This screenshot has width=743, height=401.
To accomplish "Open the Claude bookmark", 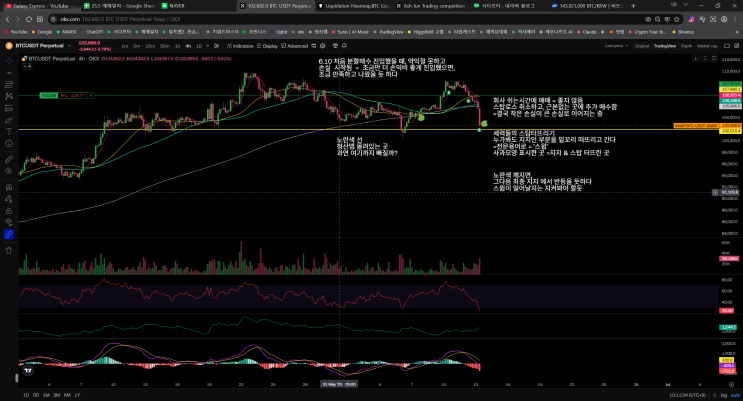I will click(x=587, y=32).
